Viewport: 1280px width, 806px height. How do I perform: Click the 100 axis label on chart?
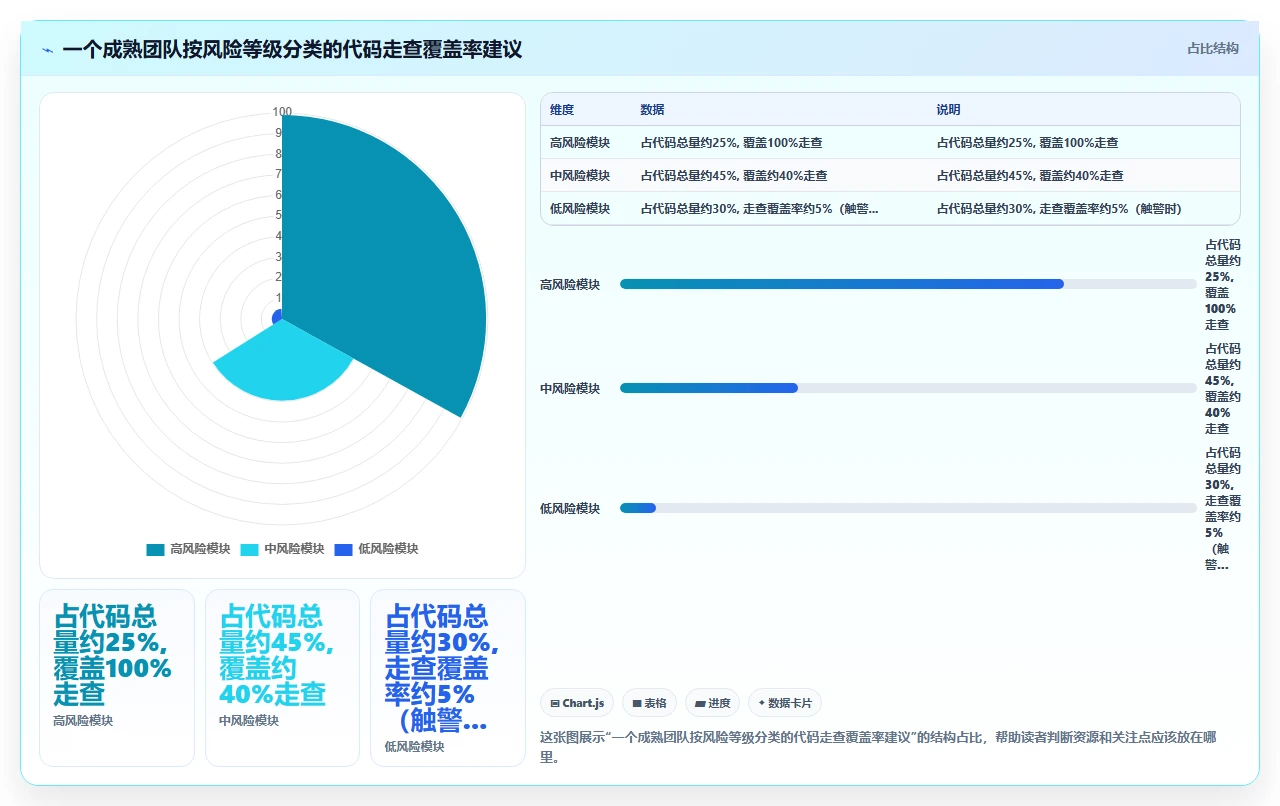(282, 112)
